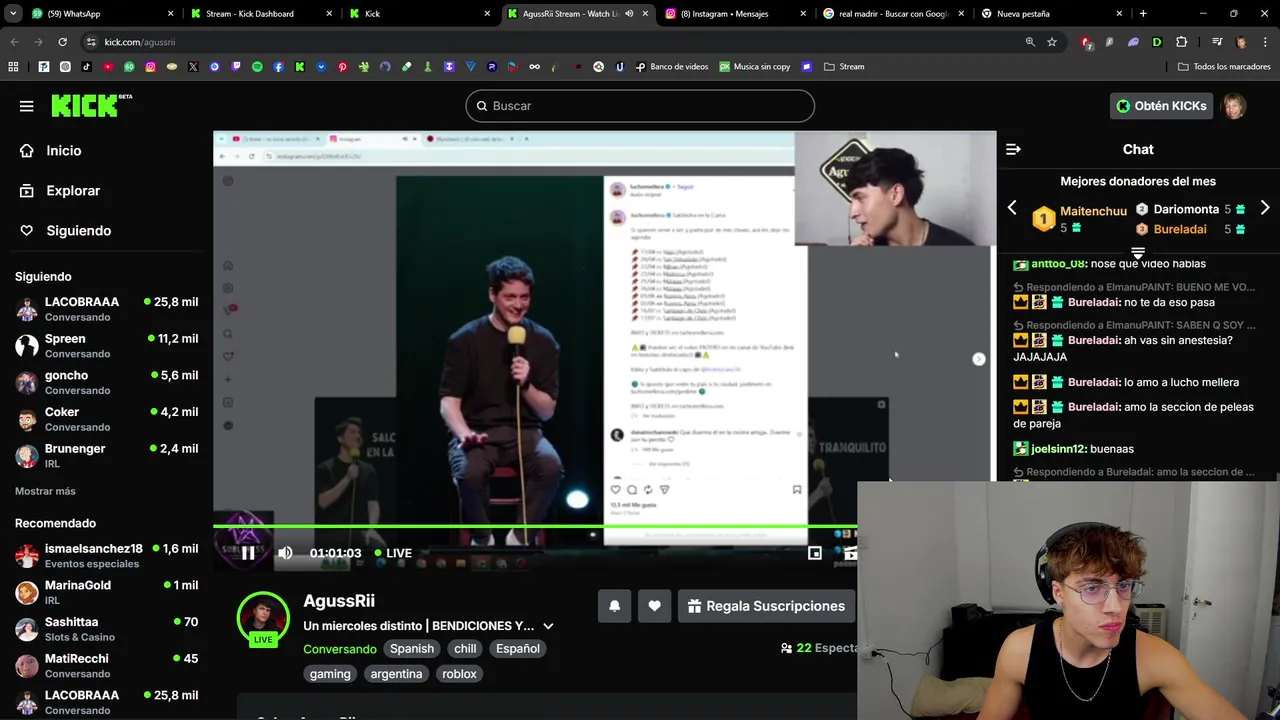
Task: Open the apps grid in bookmarks bar
Action: pyautogui.click(x=13, y=67)
